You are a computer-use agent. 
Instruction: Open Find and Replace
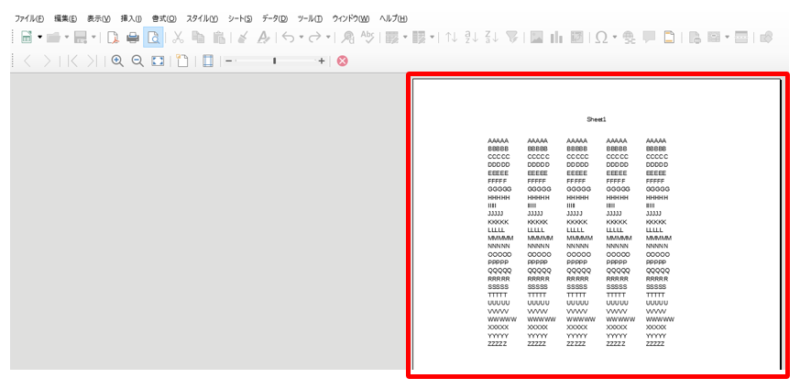[x=347, y=37]
